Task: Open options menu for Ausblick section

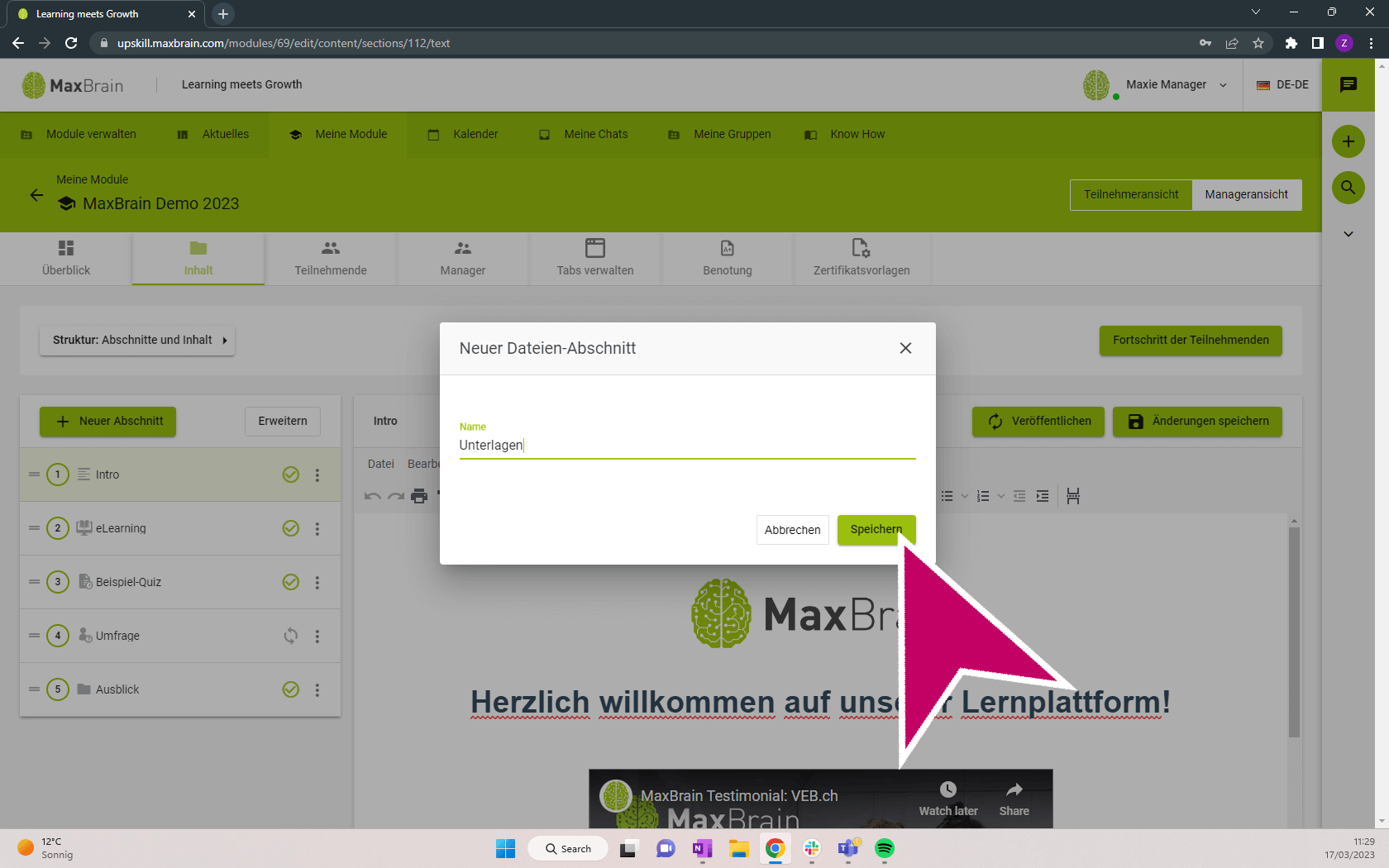Action: (317, 690)
